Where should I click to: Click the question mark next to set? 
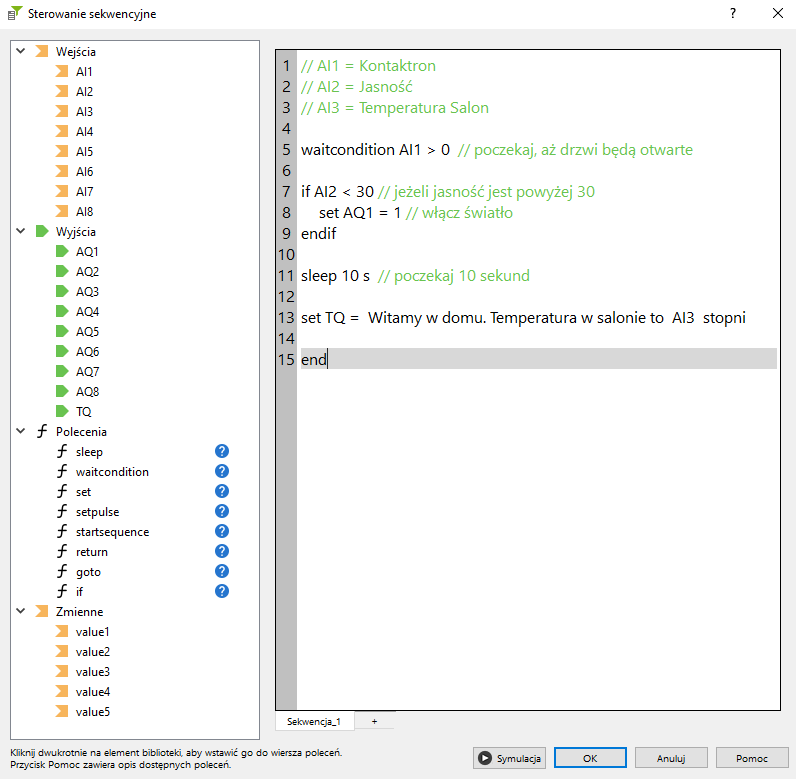click(x=222, y=491)
